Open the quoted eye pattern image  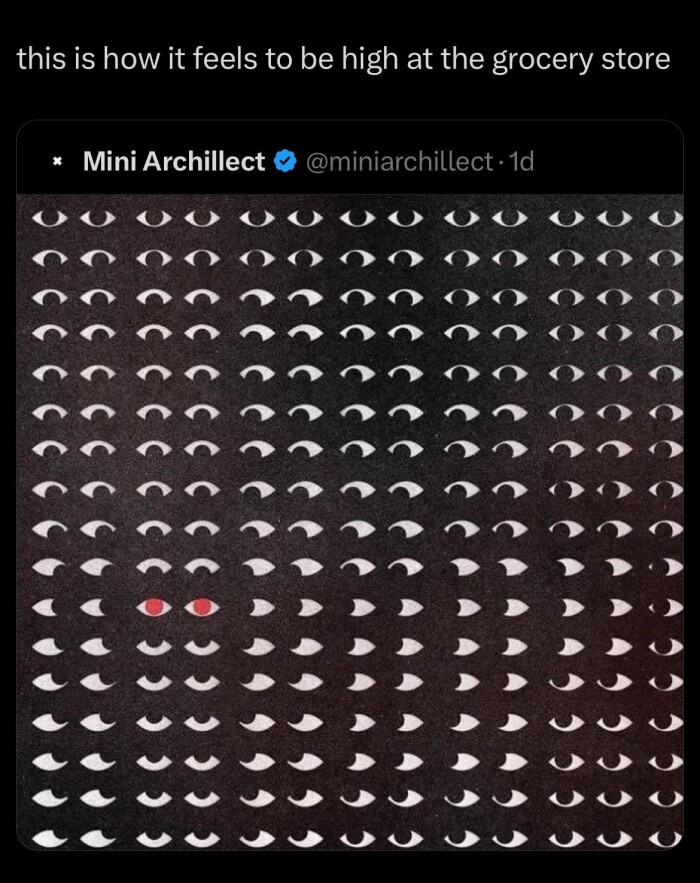tap(350, 520)
